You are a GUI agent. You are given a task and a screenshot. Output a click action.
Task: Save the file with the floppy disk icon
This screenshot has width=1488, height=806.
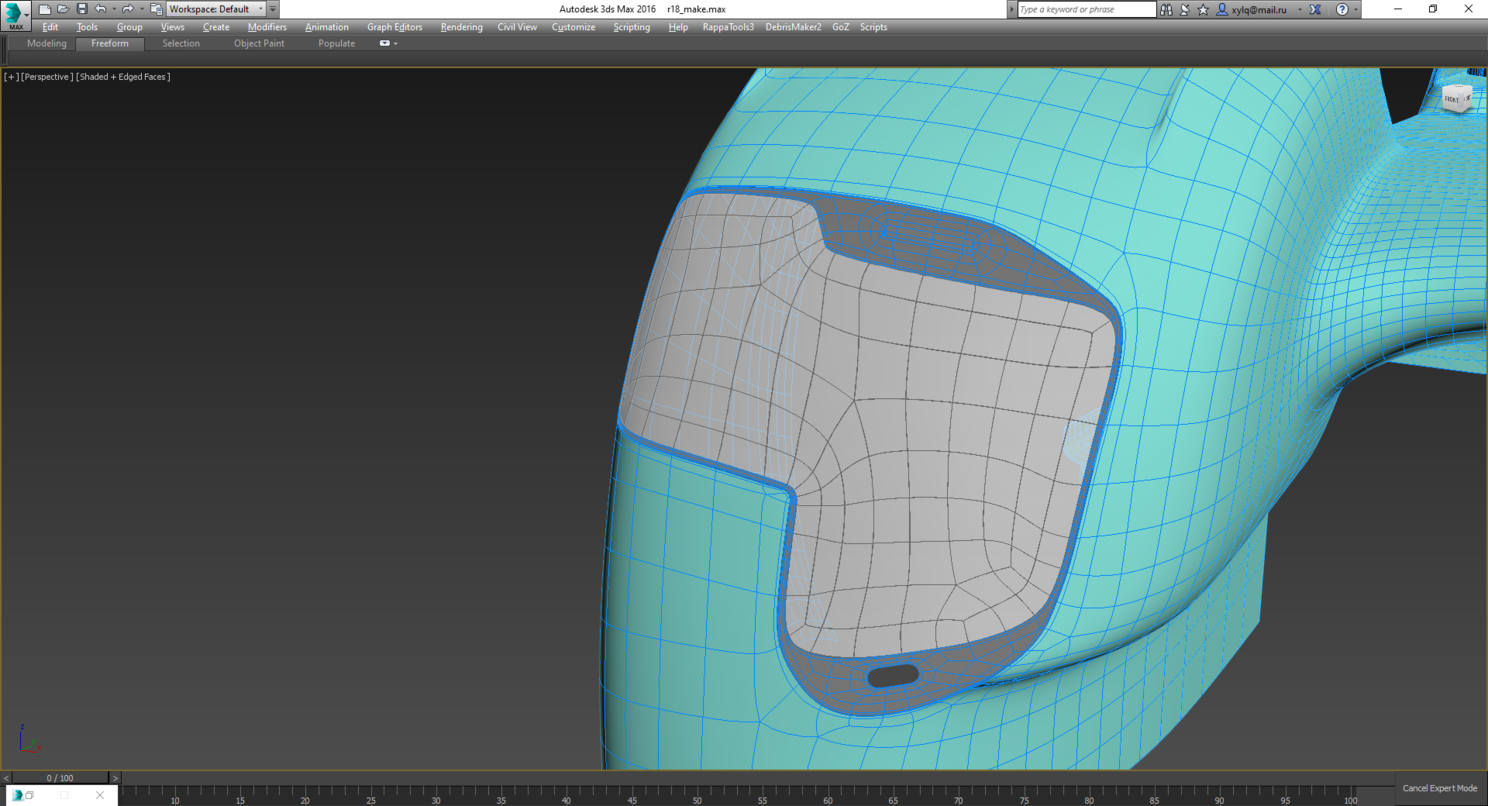tap(82, 9)
